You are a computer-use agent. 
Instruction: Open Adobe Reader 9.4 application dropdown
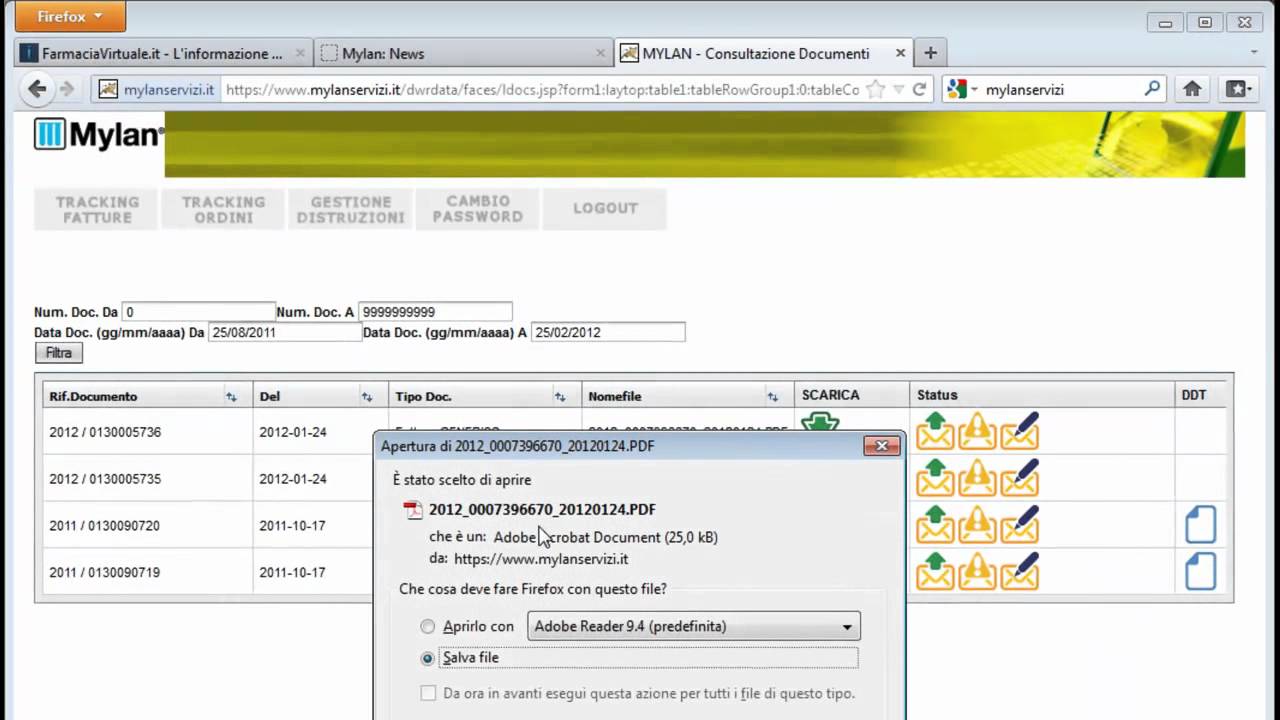[693, 627]
